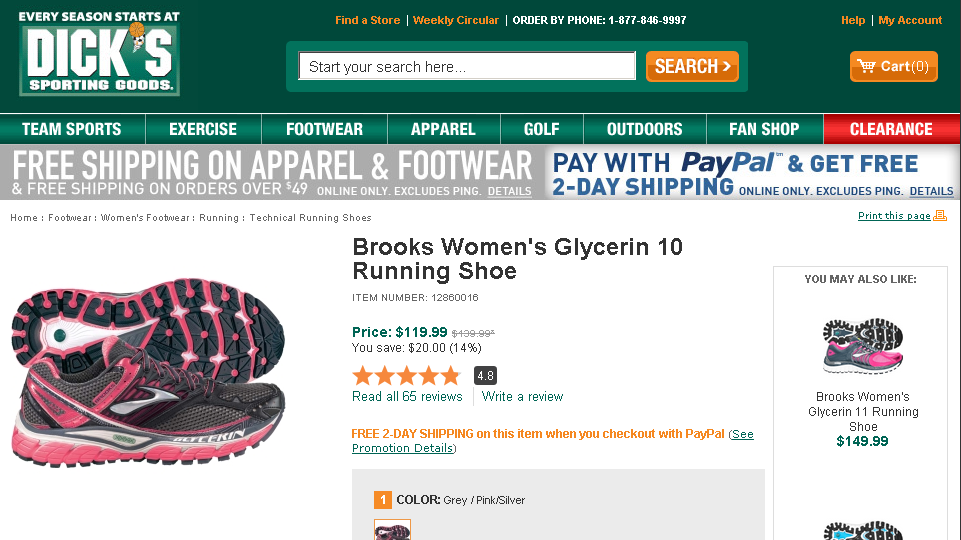
Task: Open the FOOTWEAR navigation menu
Action: (324, 129)
